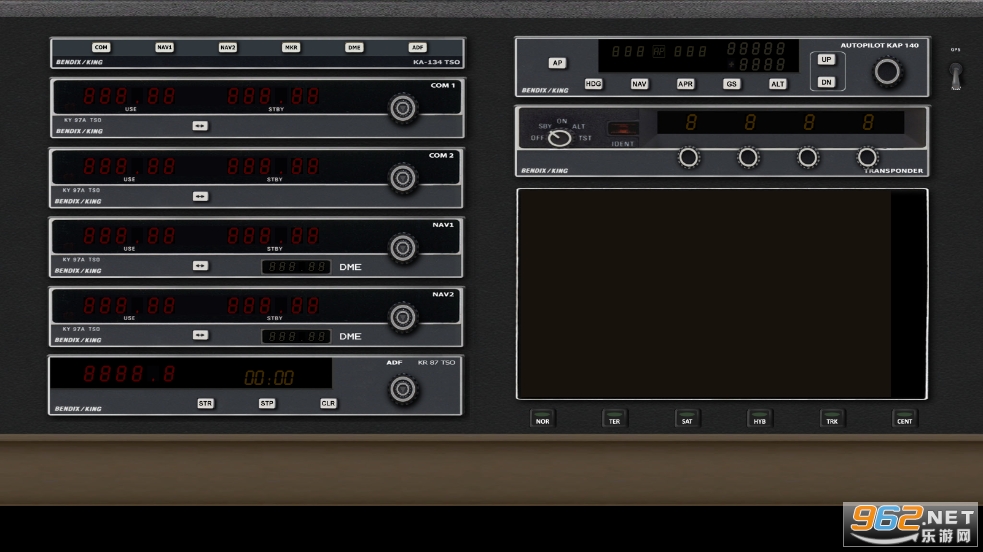Toggle the NAV1 audio panel button
The width and height of the screenshot is (983, 552).
[x=164, y=48]
